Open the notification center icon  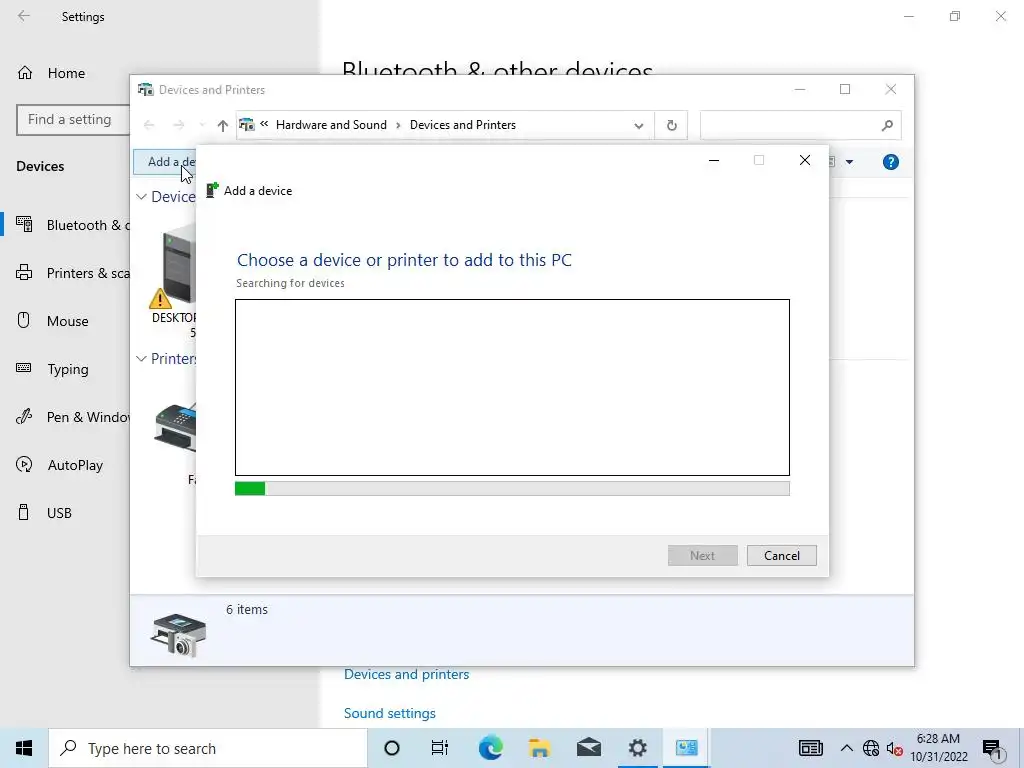pyautogui.click(x=992, y=749)
